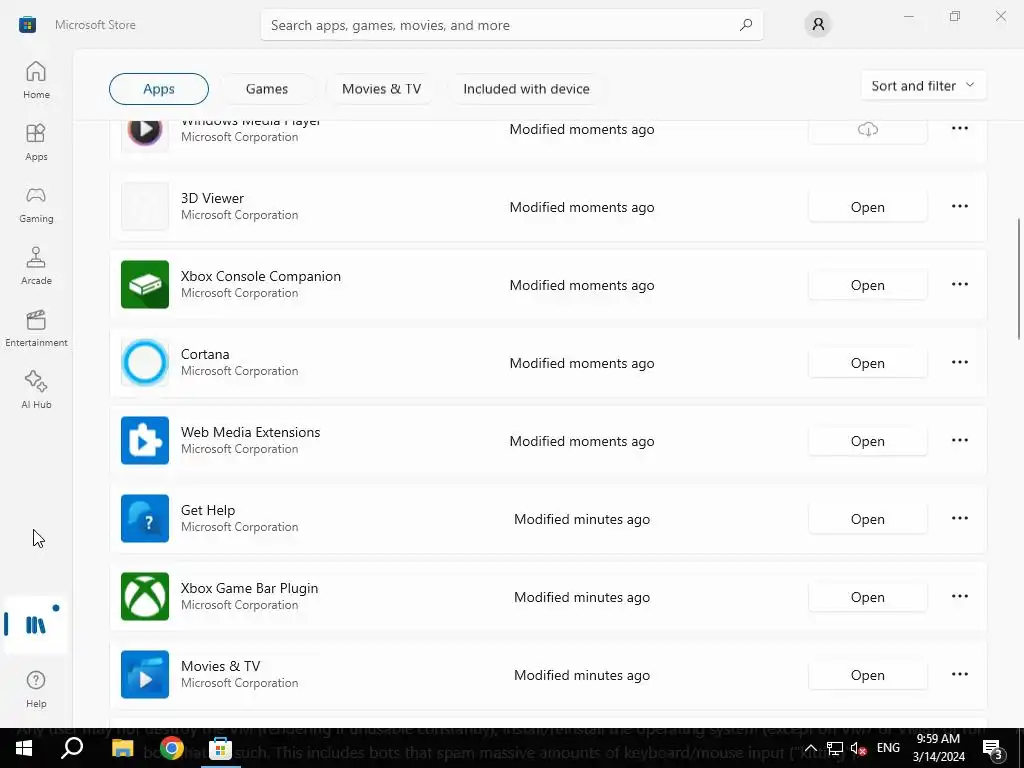Click the Xbox Game Bar Plugin title

coord(249,588)
